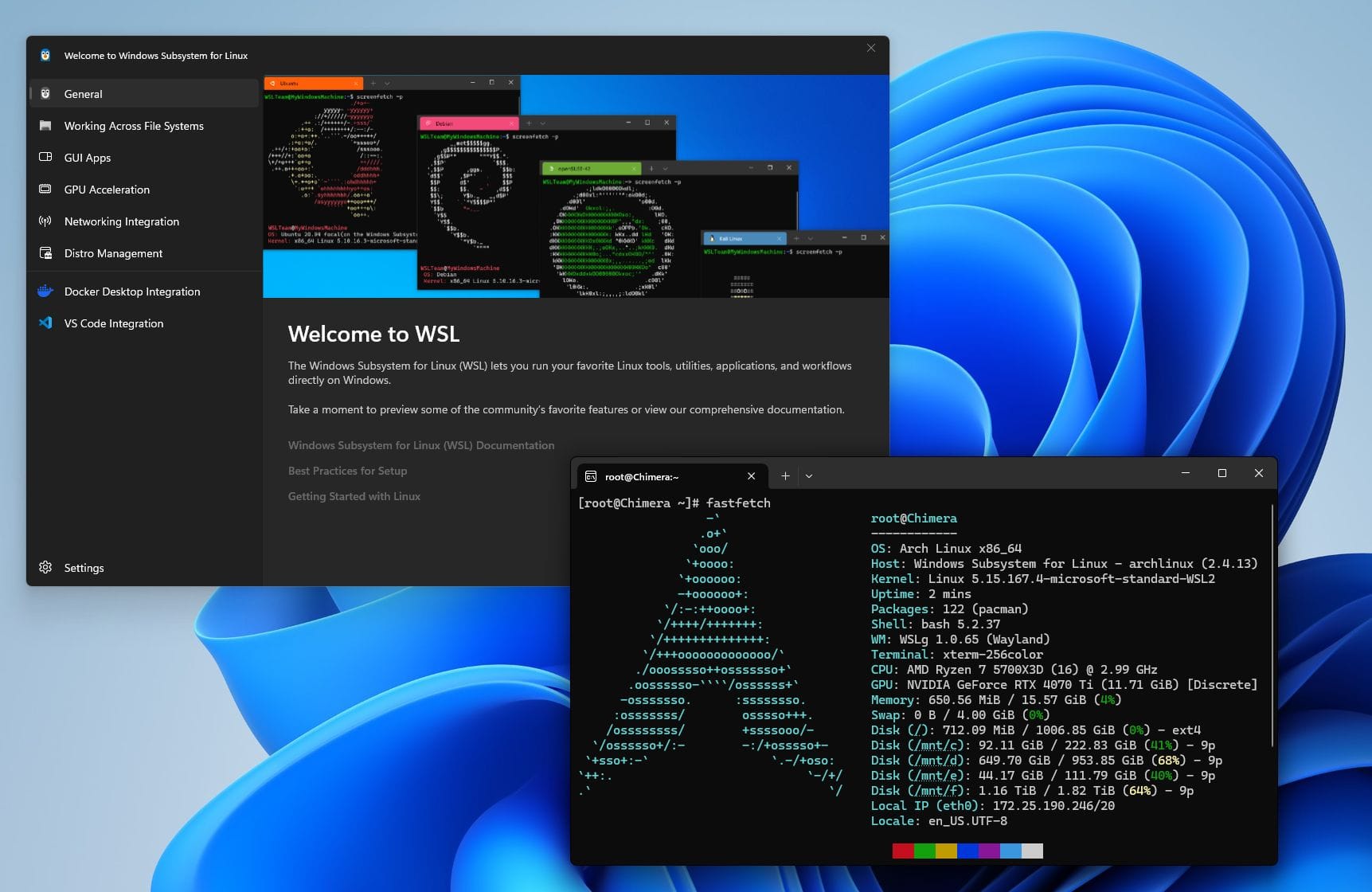Viewport: 1372px width, 892px height.
Task: Open Docker Desktop Integration via whale icon
Action: (45, 291)
